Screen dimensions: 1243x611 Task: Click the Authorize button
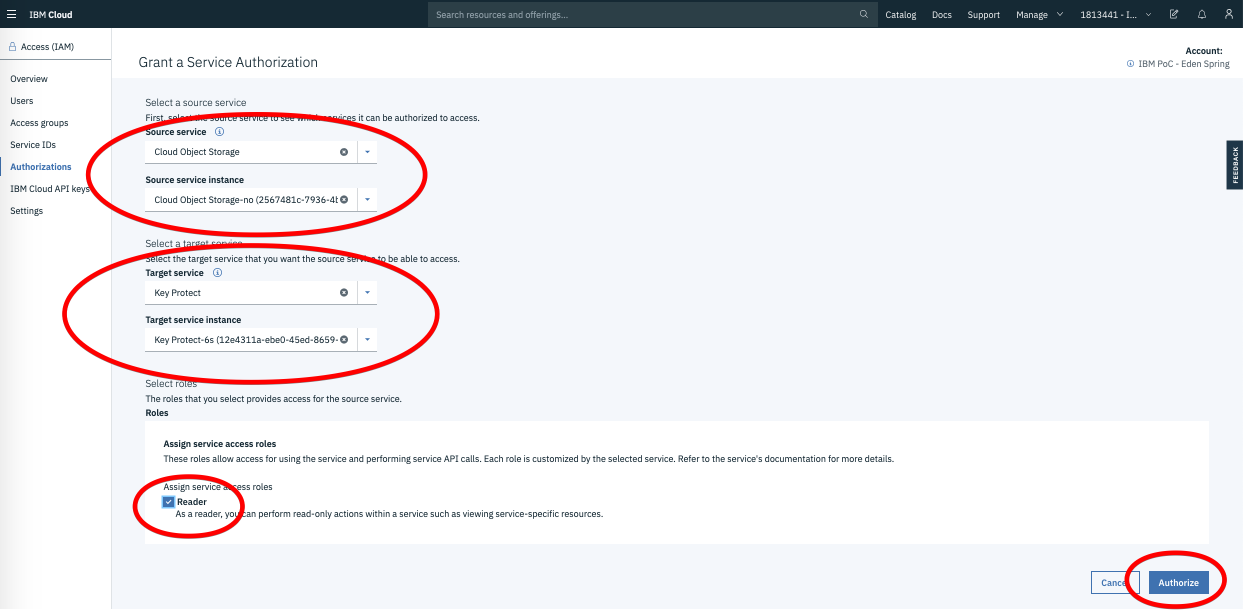1179,583
